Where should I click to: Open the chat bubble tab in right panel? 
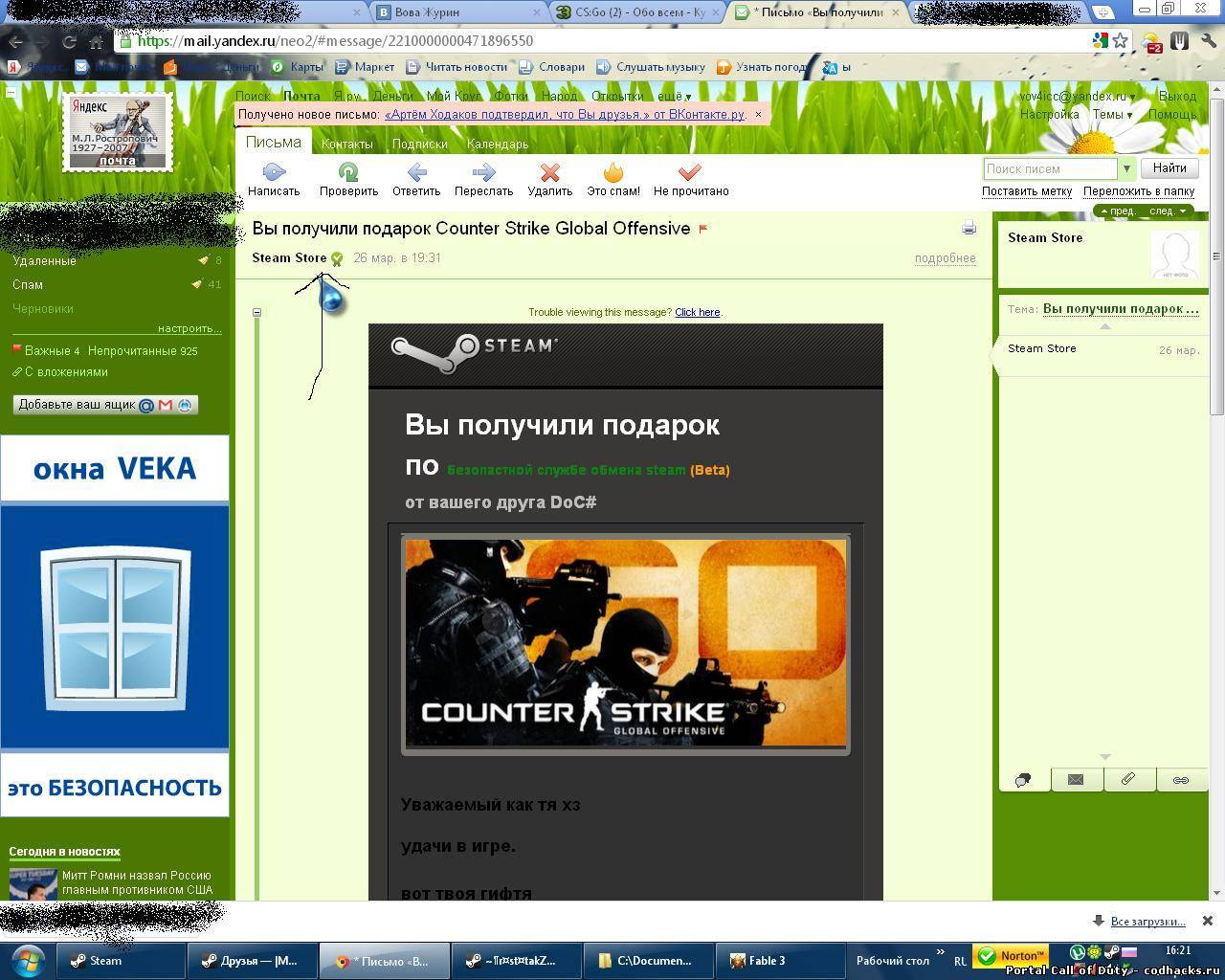point(1023,780)
